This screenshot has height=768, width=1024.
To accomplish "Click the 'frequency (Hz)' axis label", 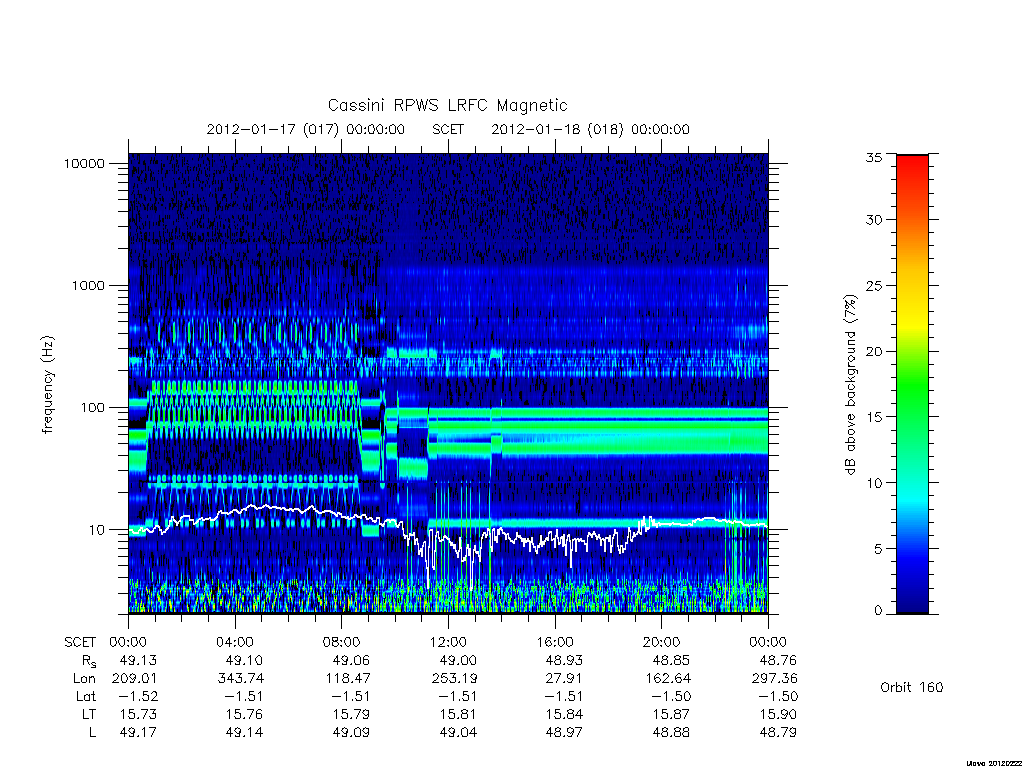I will [x=48, y=384].
